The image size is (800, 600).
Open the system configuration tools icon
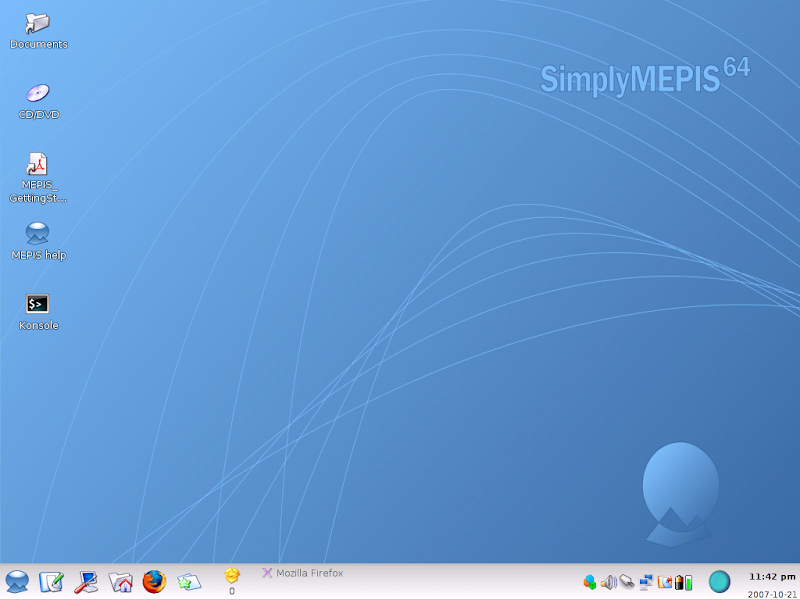click(86, 581)
